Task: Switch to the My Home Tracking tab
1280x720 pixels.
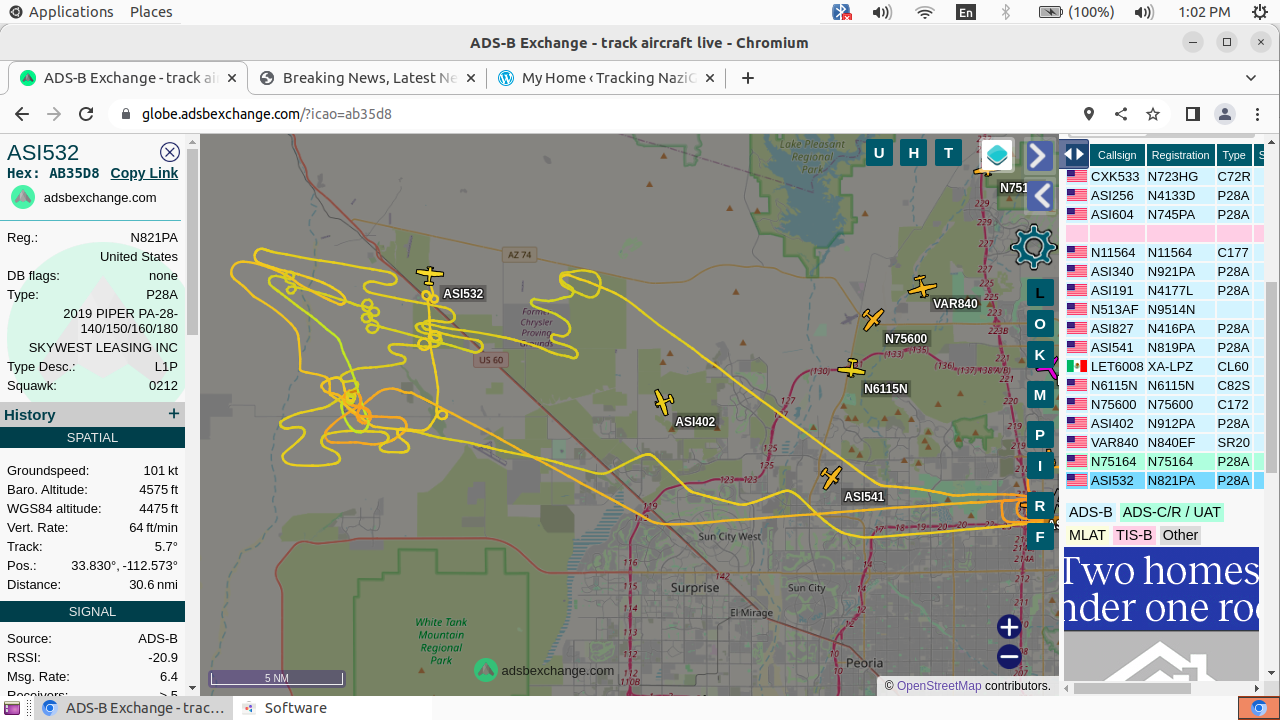Action: click(608, 78)
